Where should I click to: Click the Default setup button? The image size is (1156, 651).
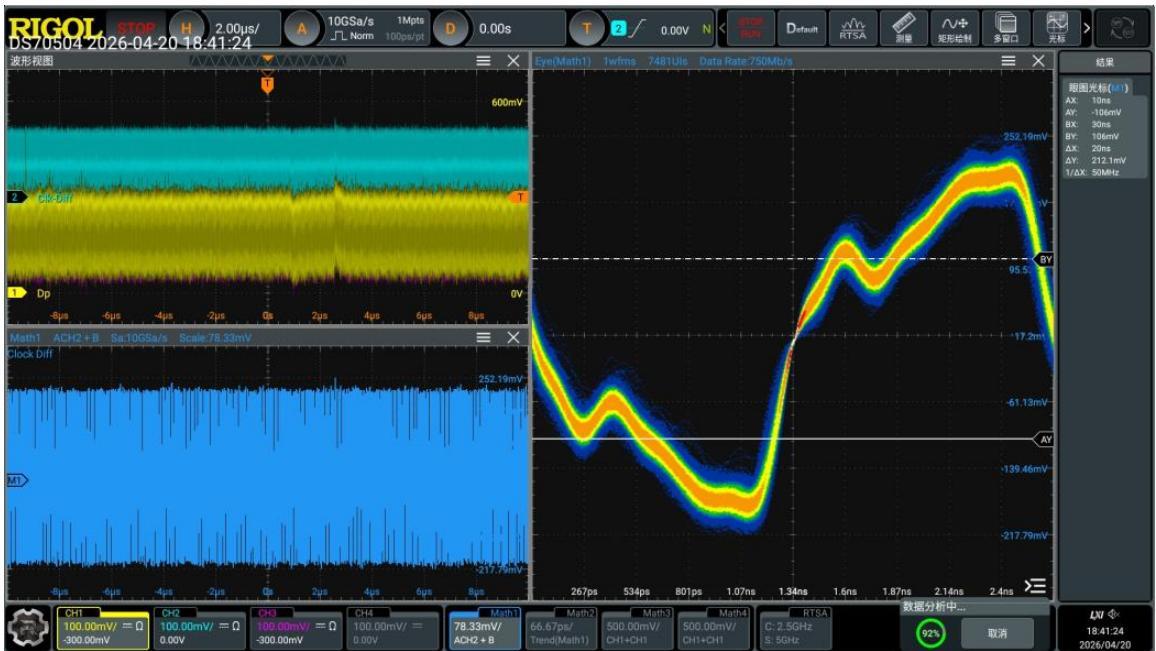click(x=801, y=29)
